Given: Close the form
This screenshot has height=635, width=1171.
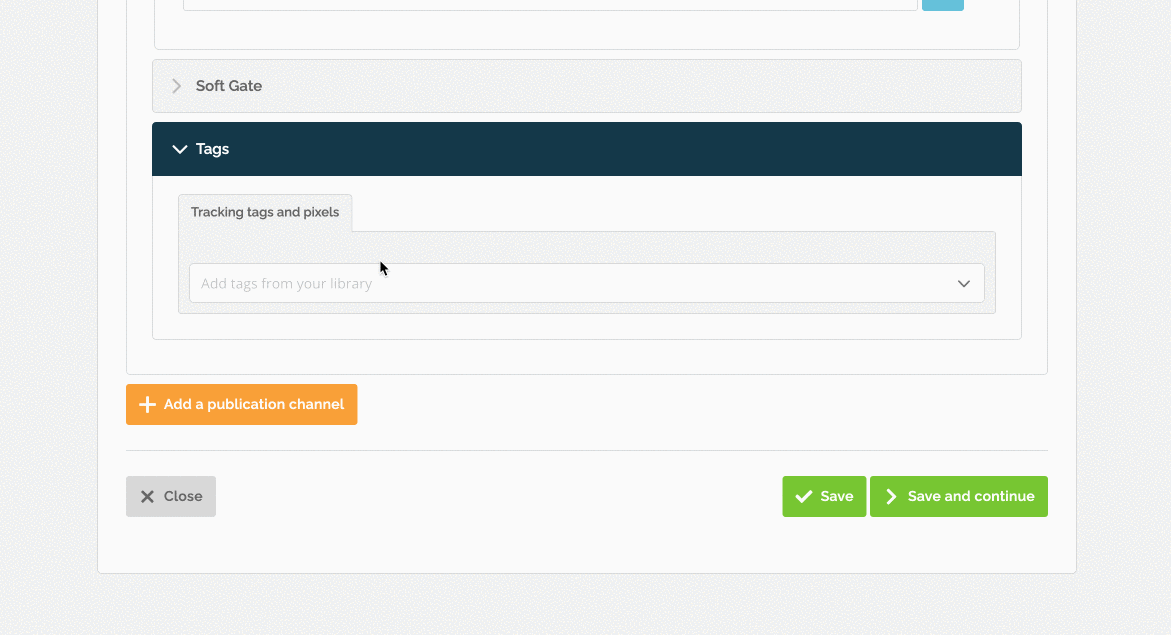Looking at the screenshot, I should click(x=171, y=496).
